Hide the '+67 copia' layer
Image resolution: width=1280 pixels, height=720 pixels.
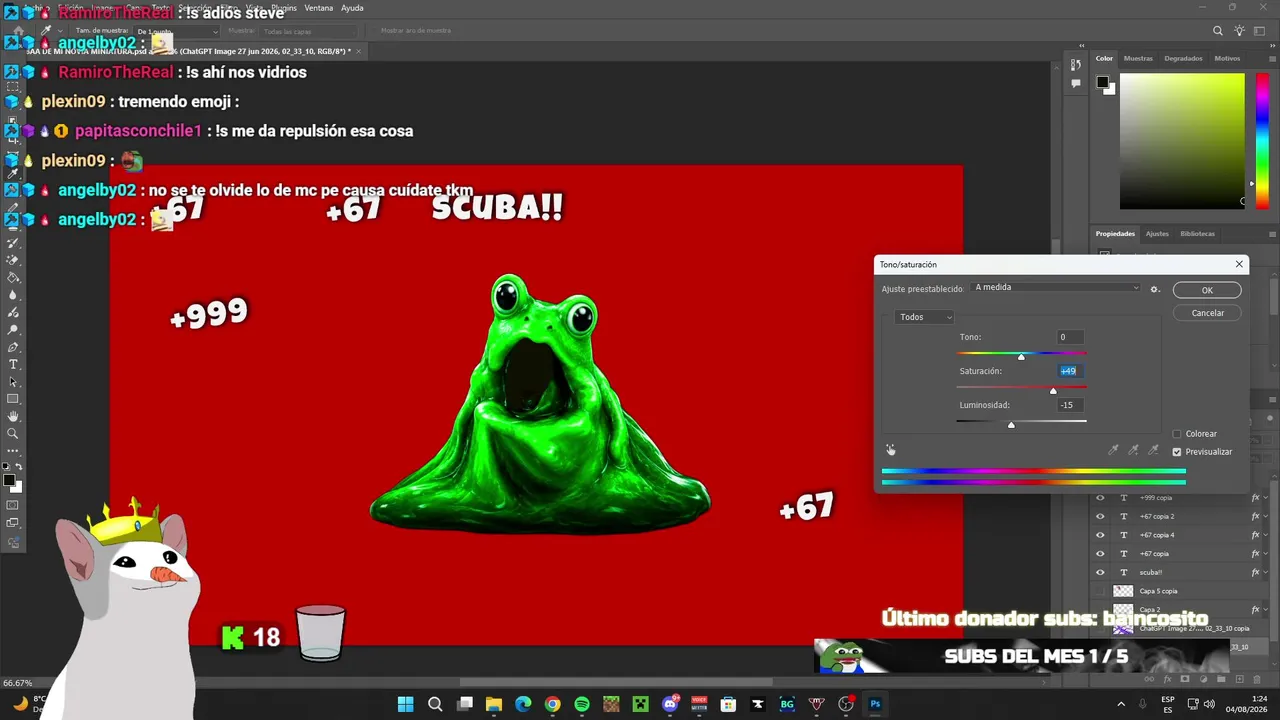pyautogui.click(x=1100, y=553)
